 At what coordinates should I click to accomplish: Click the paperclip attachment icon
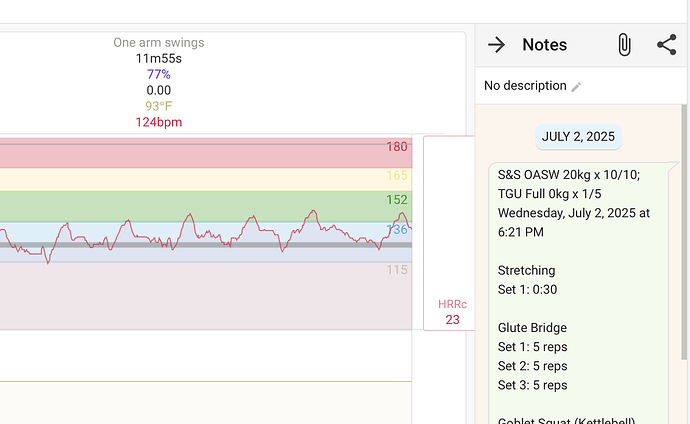[x=623, y=45]
